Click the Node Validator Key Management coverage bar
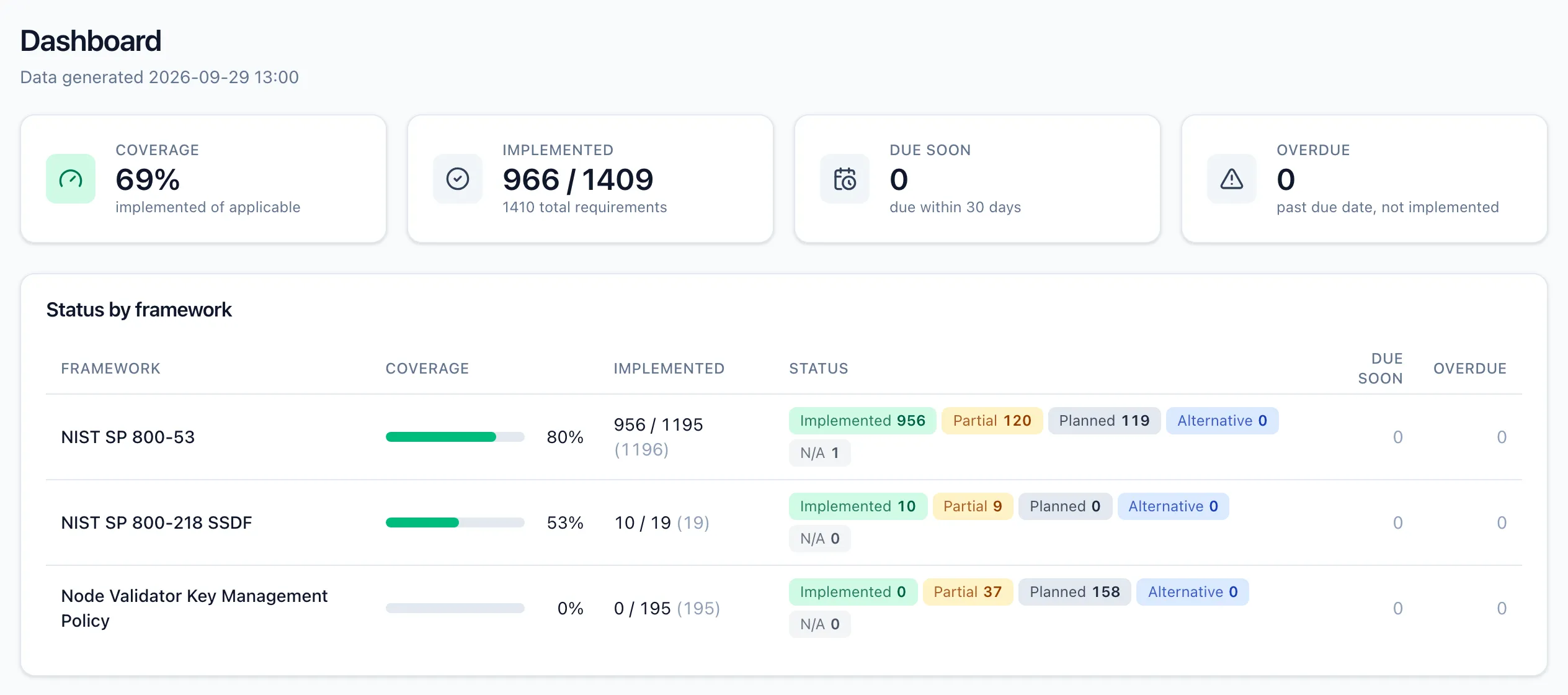 [455, 608]
